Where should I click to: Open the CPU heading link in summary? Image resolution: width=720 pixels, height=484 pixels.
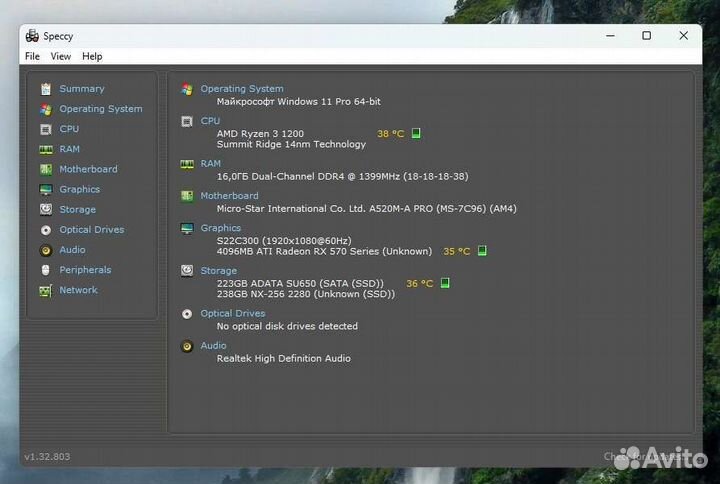(210, 121)
